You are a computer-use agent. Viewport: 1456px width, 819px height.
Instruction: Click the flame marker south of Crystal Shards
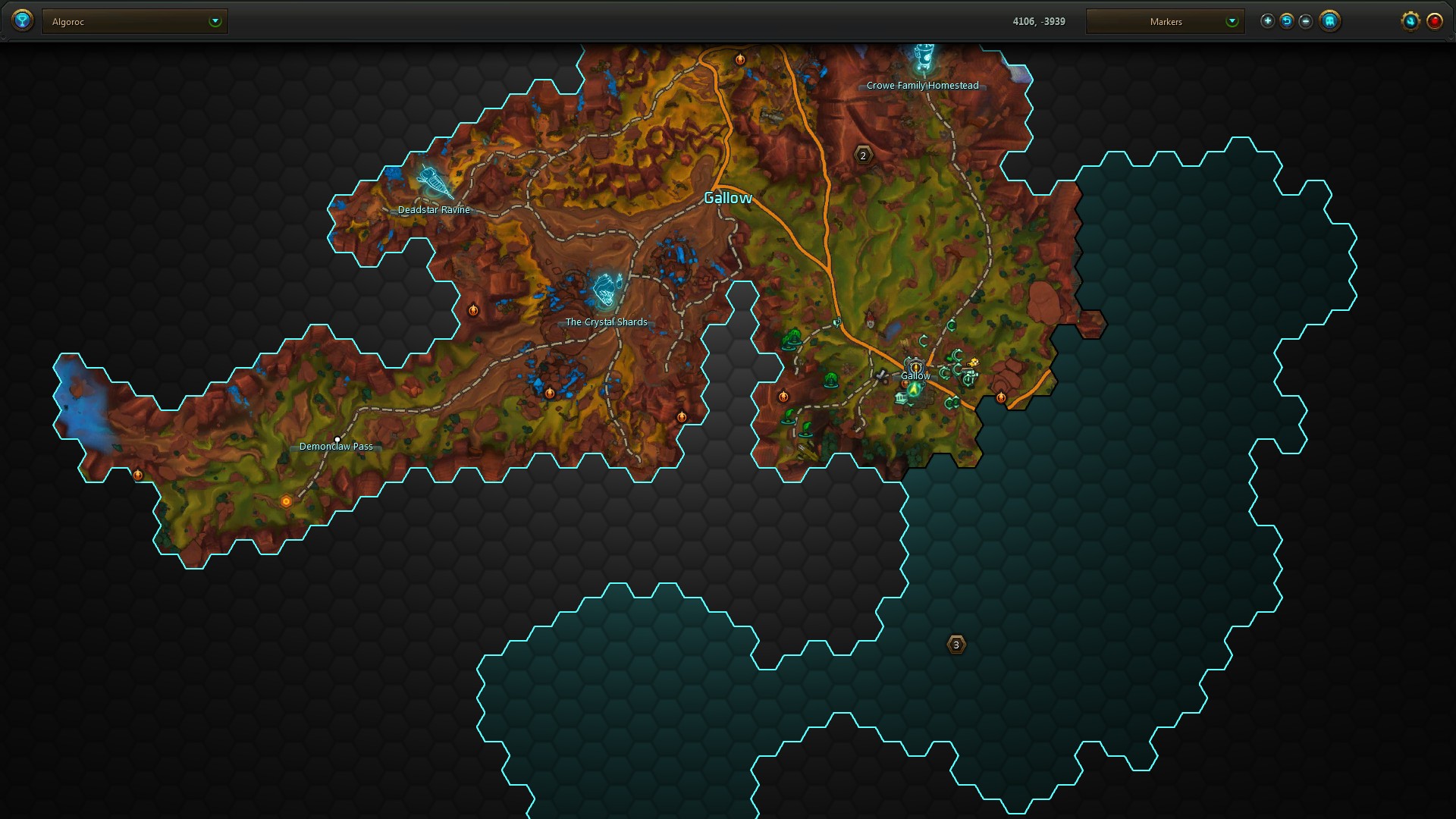550,392
